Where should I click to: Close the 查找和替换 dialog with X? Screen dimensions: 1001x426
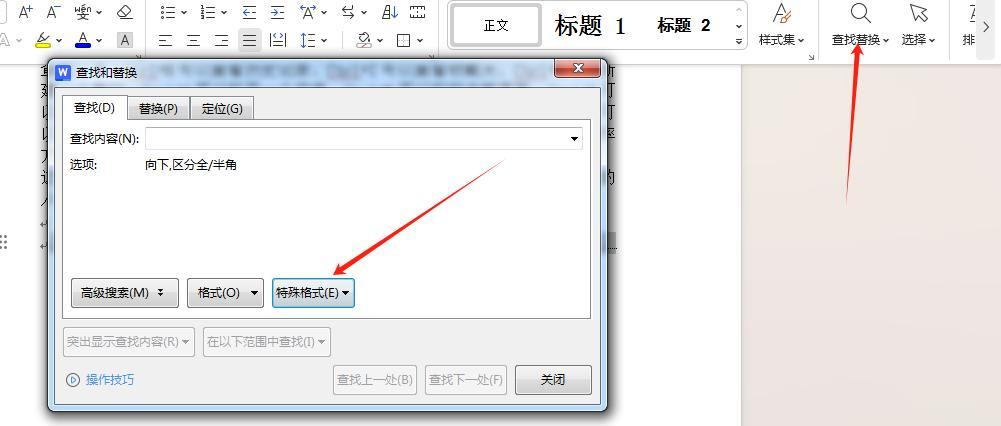[576, 68]
